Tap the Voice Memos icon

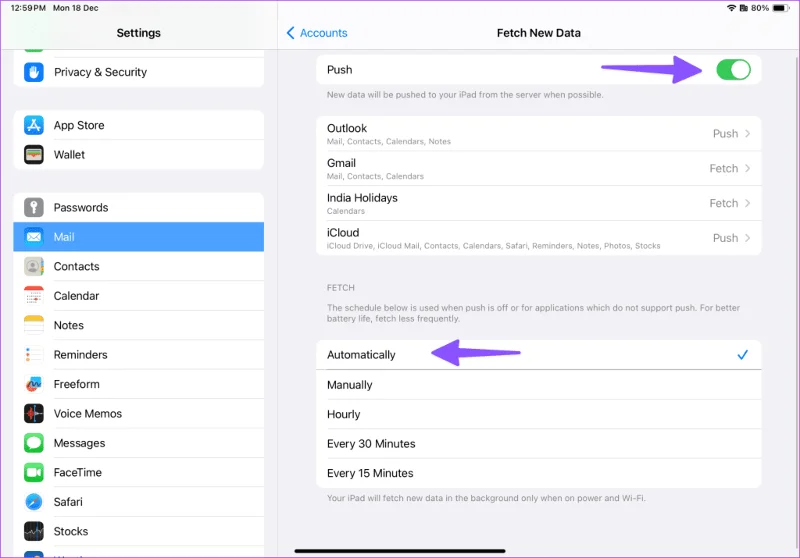[34, 413]
